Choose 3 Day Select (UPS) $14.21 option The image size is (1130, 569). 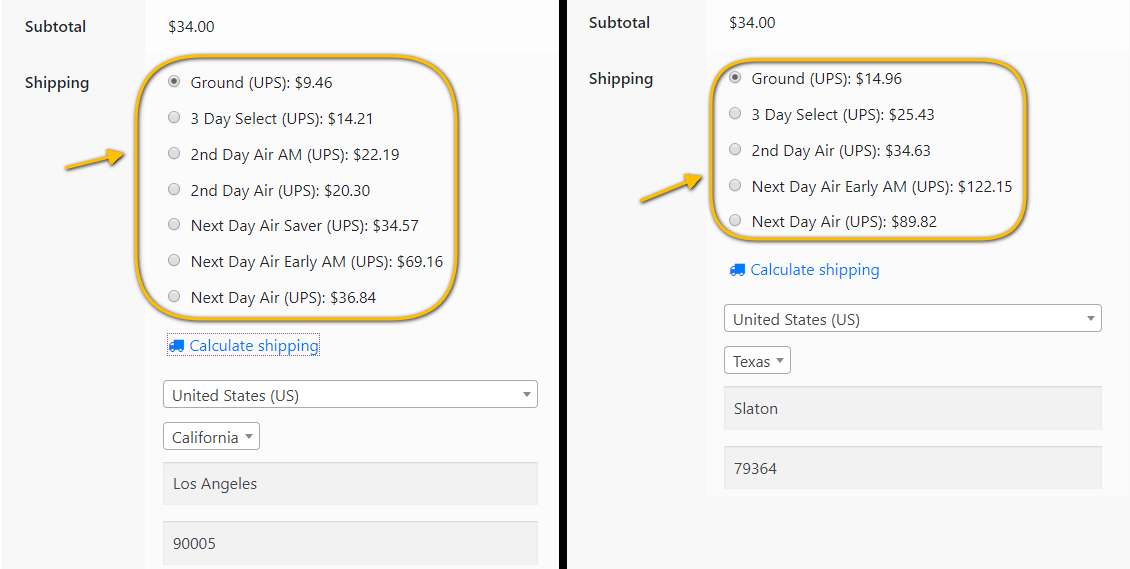(x=174, y=118)
